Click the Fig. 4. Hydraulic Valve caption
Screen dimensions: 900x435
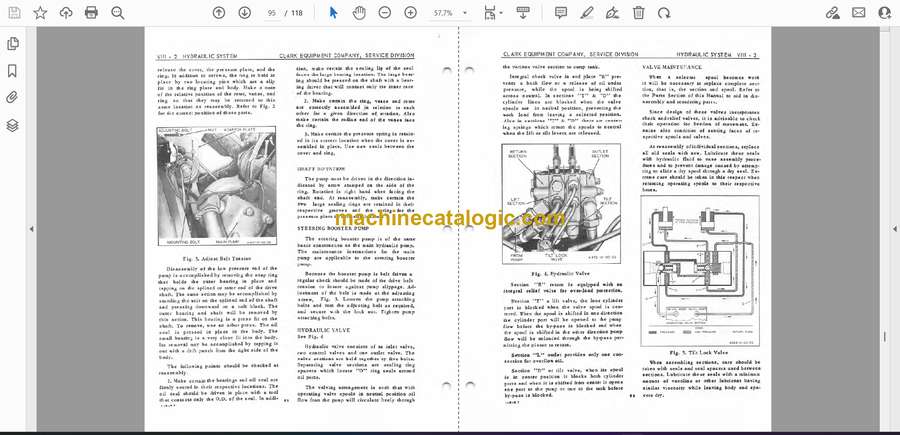[561, 274]
